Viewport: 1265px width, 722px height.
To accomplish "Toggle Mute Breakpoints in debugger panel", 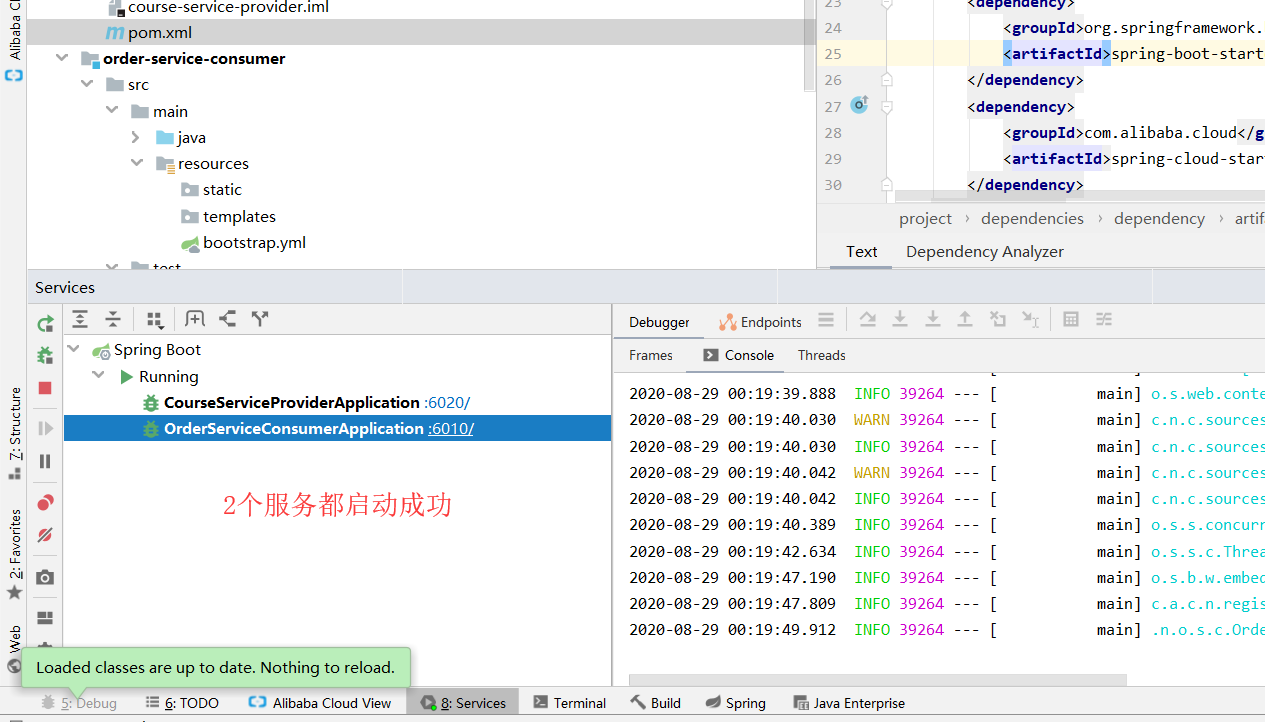I will [x=44, y=535].
